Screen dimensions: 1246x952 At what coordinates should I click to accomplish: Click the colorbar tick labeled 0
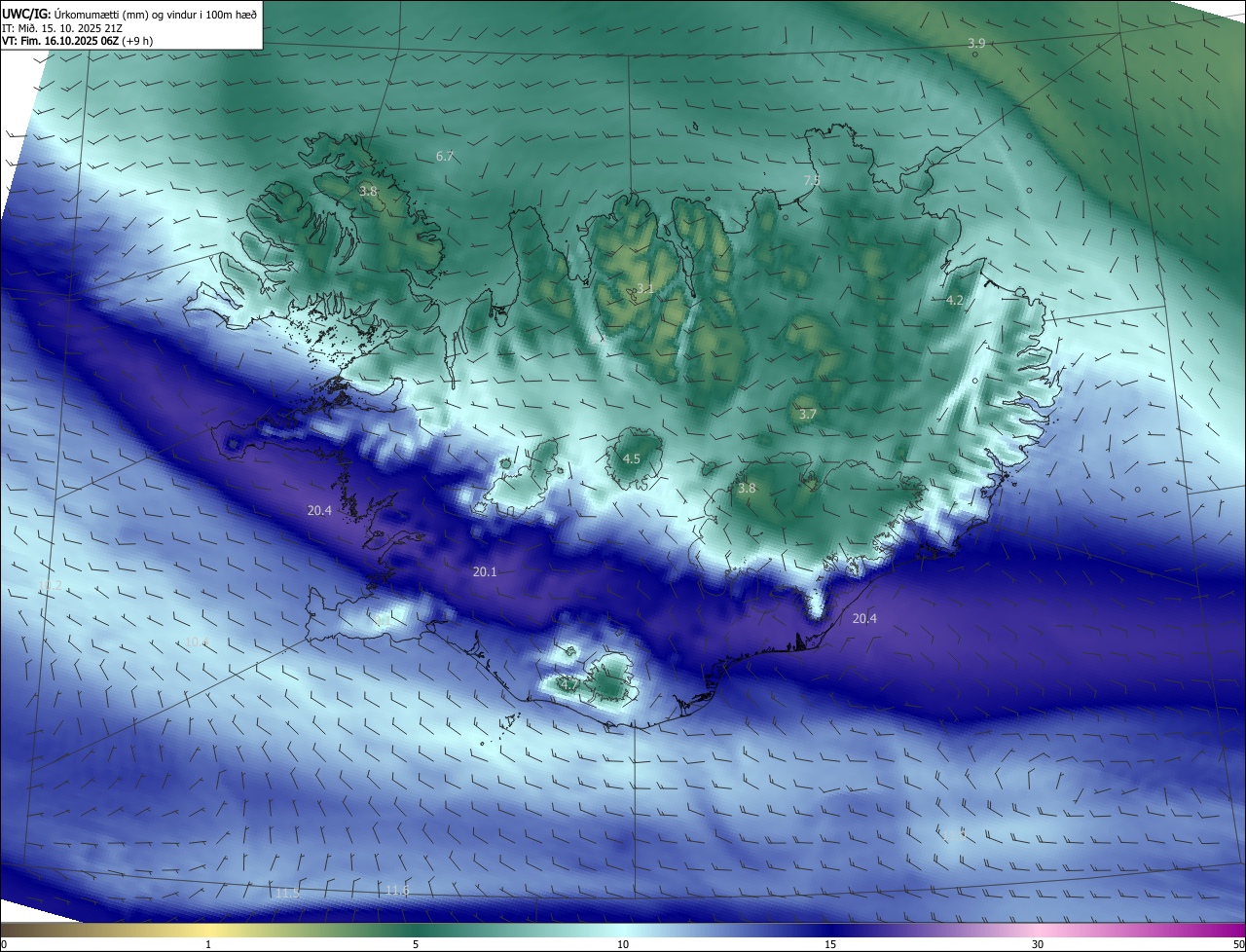pos(3,944)
